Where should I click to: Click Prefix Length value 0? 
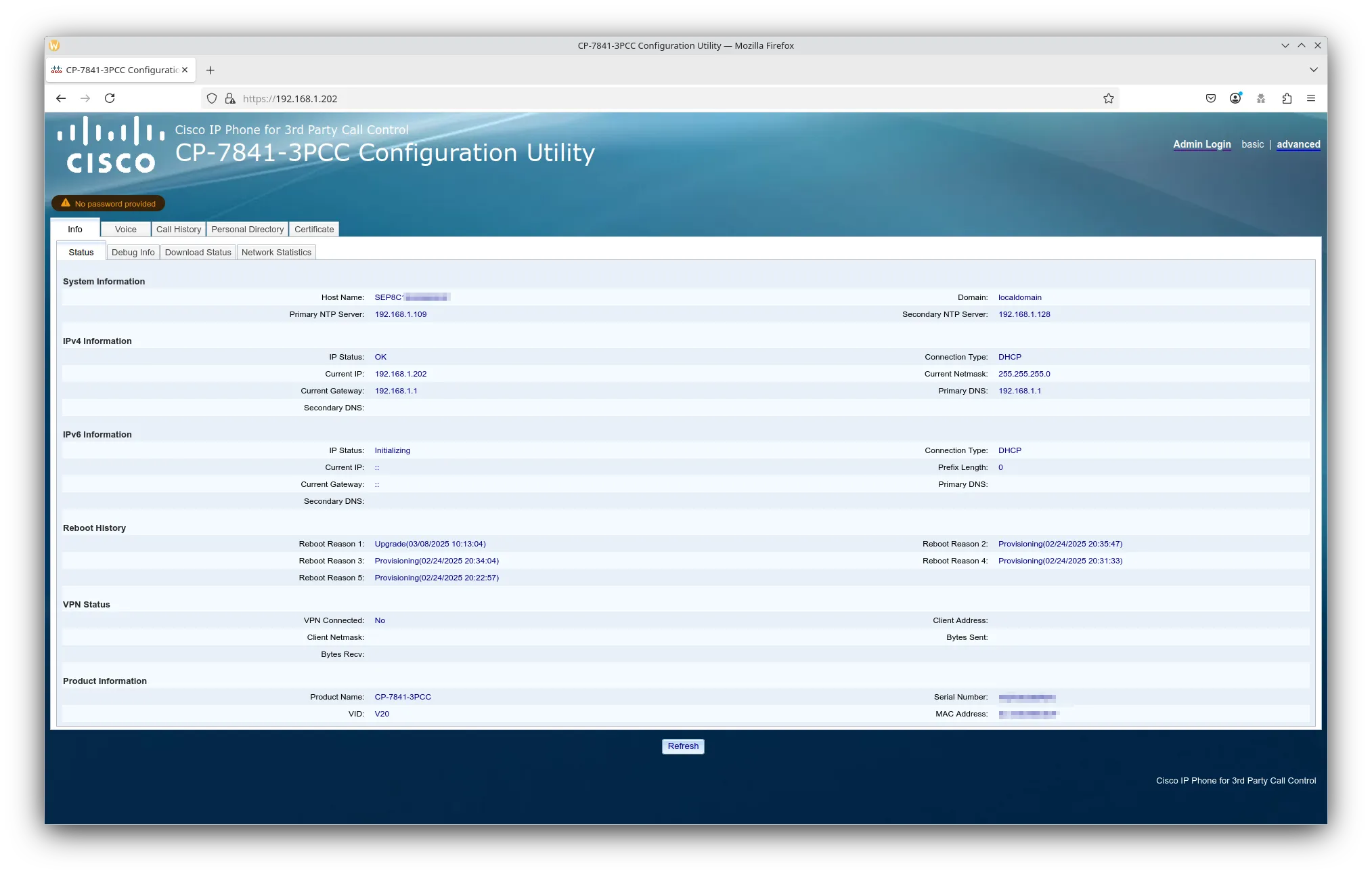(x=1000, y=467)
